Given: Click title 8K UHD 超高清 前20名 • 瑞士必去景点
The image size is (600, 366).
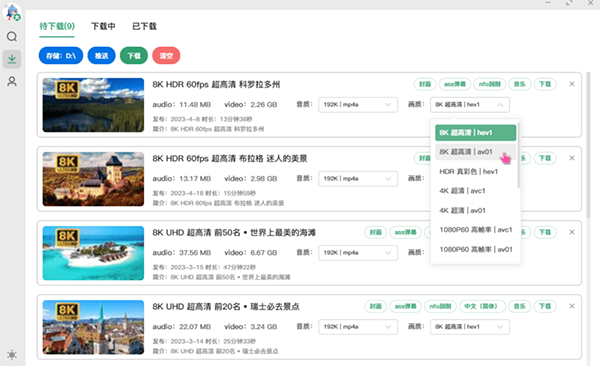Looking at the screenshot, I should pyautogui.click(x=226, y=306).
